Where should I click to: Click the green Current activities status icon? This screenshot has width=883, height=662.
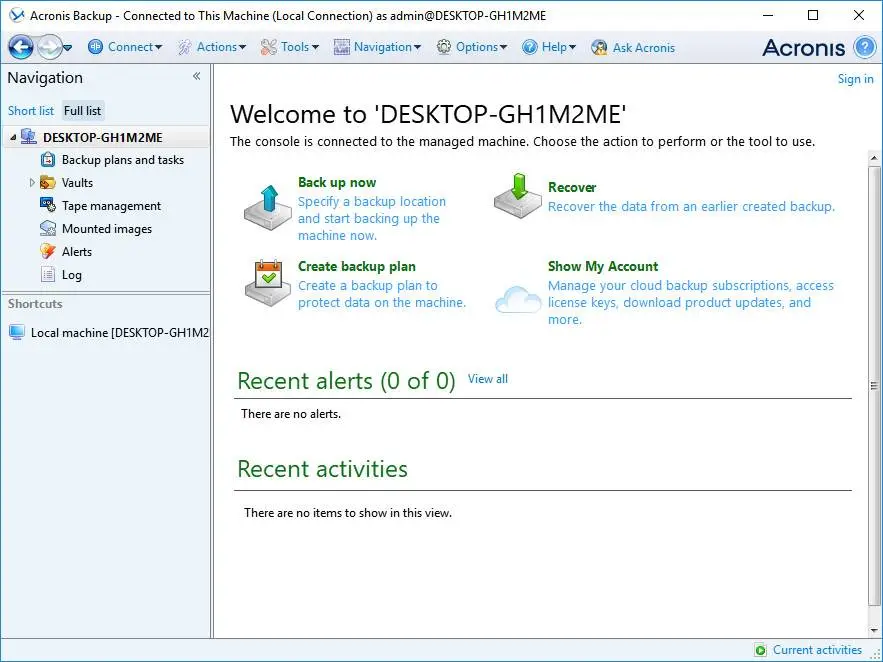coord(760,650)
